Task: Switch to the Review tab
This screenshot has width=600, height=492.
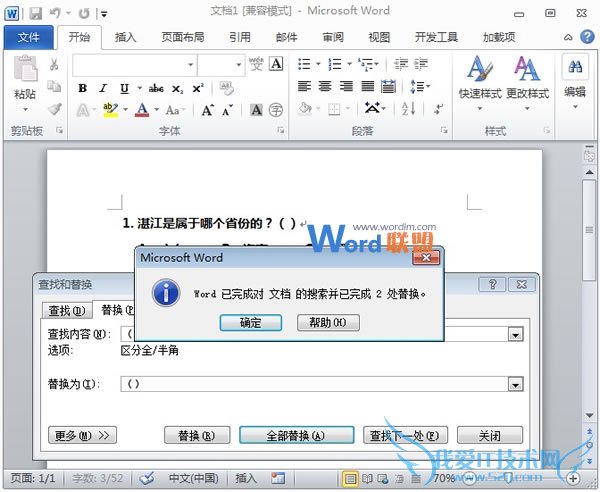Action: 333,37
